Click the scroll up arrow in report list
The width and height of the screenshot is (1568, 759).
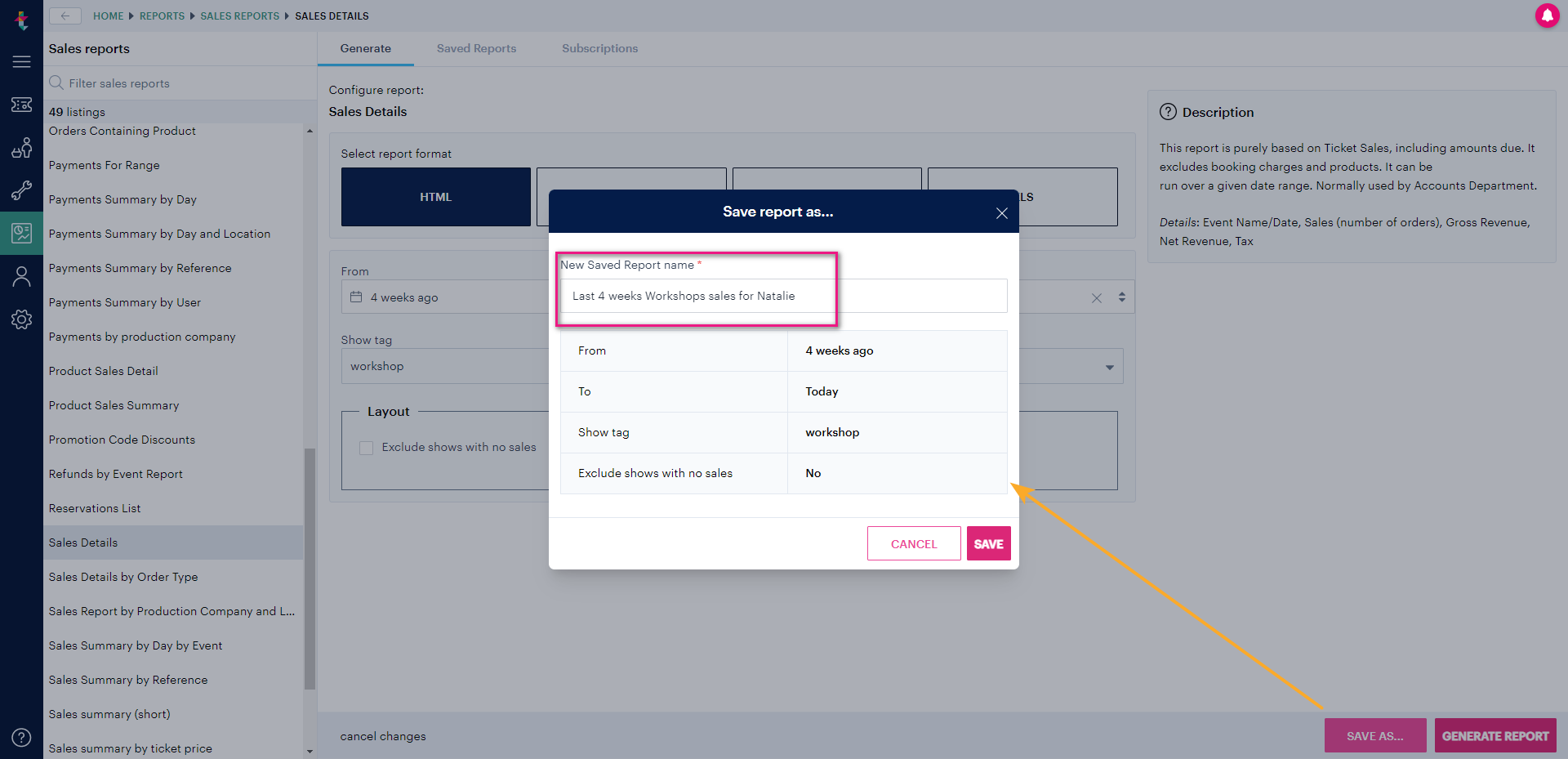(x=310, y=131)
